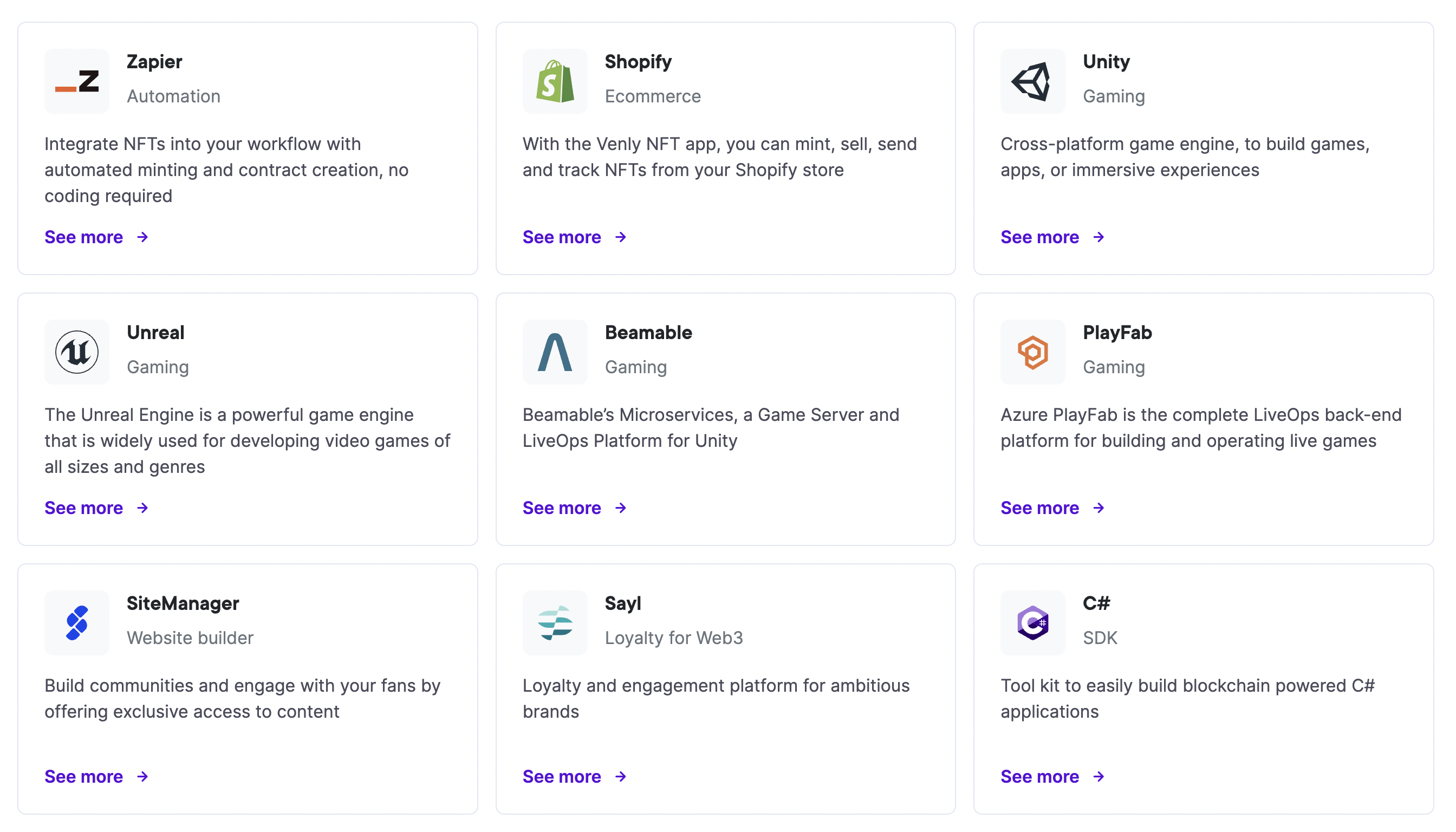The height and width of the screenshot is (832, 1456).
Task: Click arrow beside SiteManager See more
Action: pos(143,777)
